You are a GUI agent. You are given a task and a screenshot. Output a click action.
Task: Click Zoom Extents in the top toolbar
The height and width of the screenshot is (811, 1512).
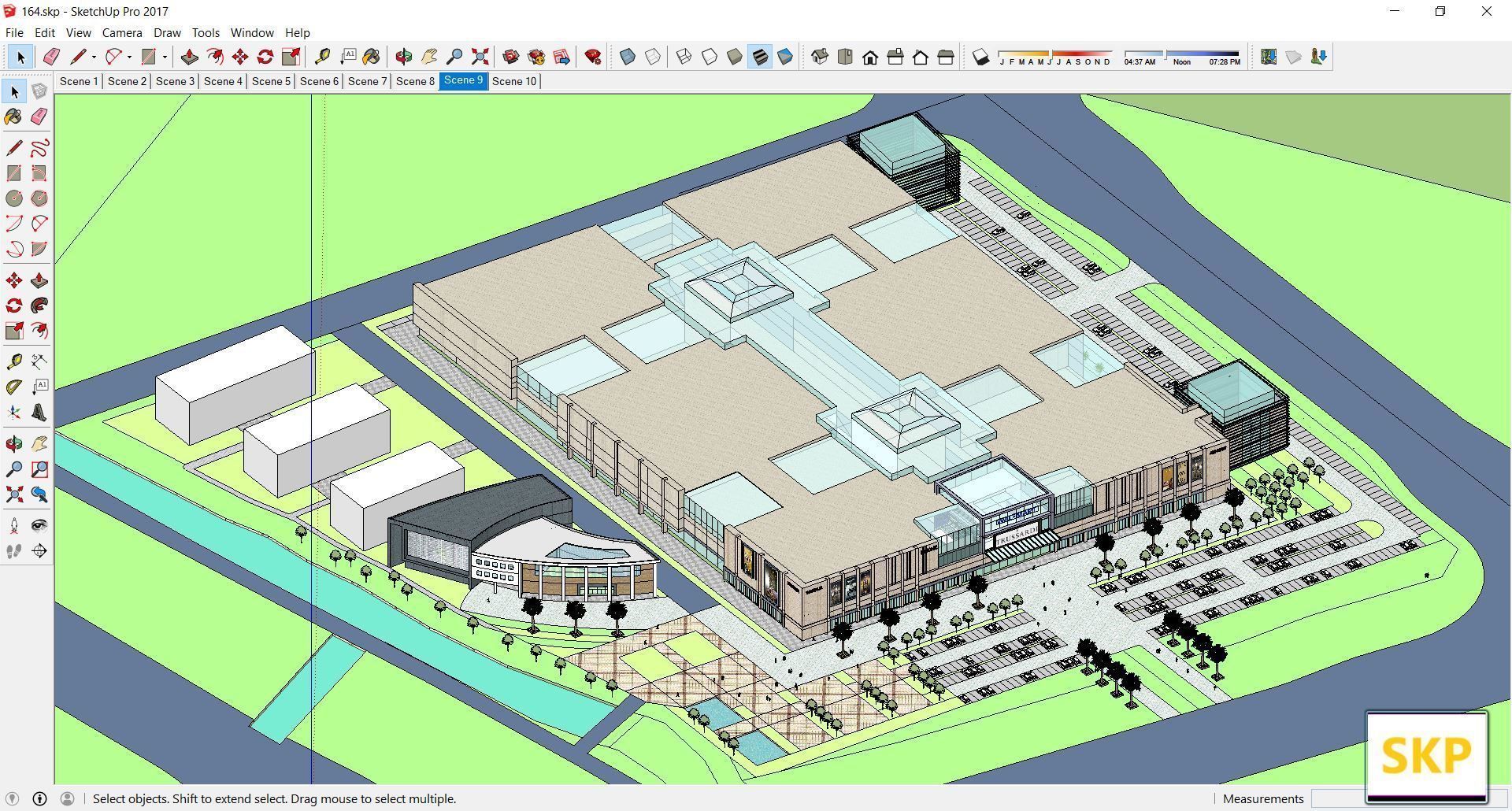tap(480, 57)
